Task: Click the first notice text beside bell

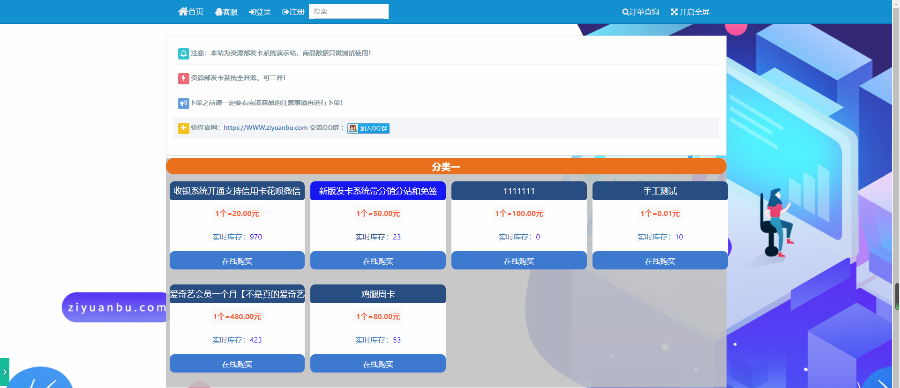Action: [x=281, y=53]
